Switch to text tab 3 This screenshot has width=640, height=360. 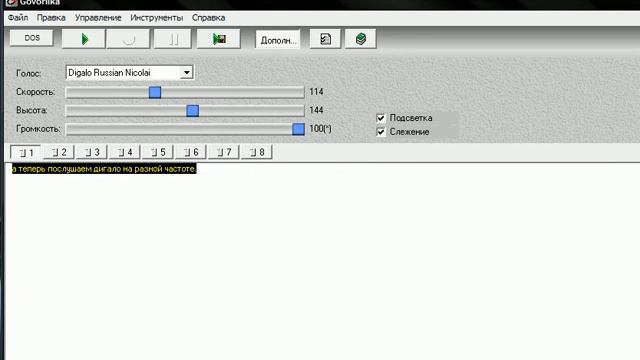click(92, 152)
